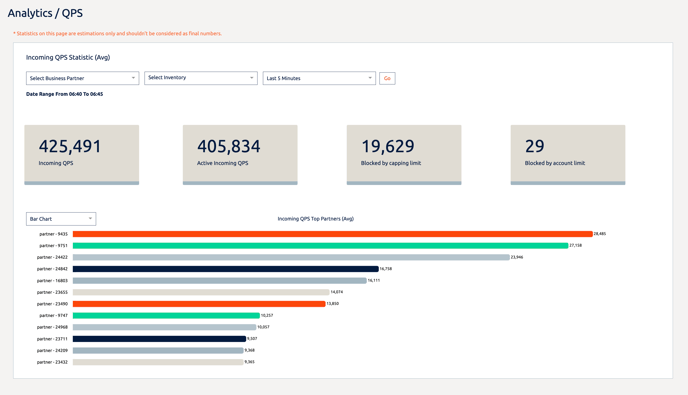Click the 10,057 bar value label
688x395 pixels.
pyautogui.click(x=263, y=327)
